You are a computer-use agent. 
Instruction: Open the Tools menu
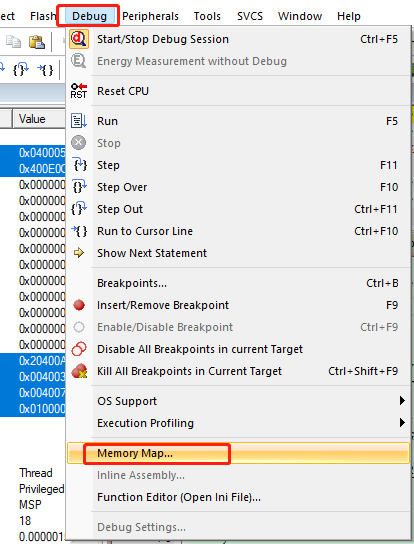tap(207, 16)
